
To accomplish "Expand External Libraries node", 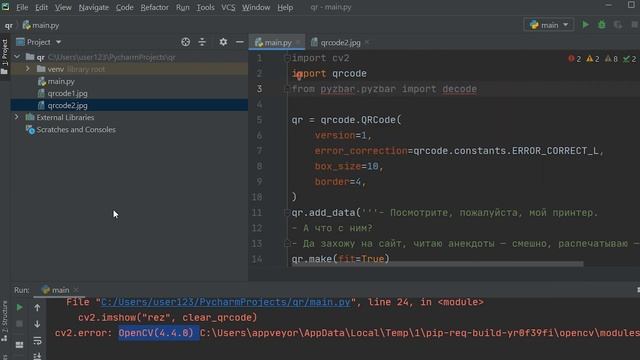I will coord(16,117).
